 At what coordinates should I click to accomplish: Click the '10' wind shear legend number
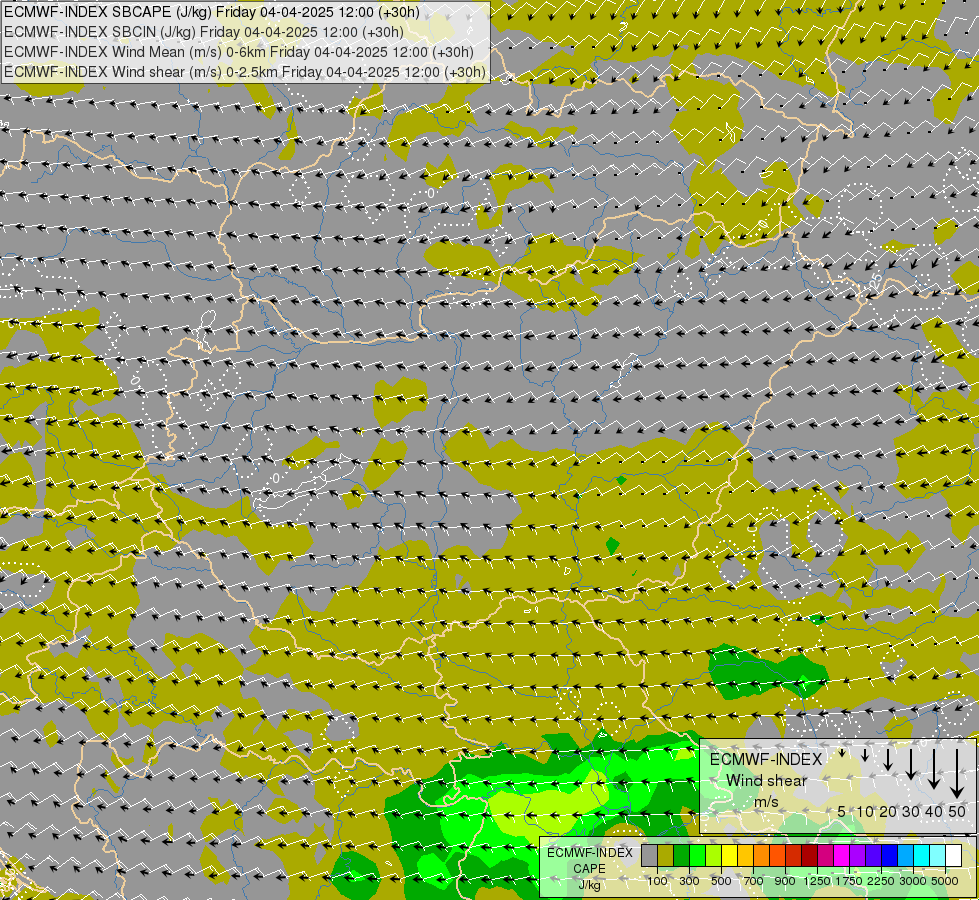[865, 811]
